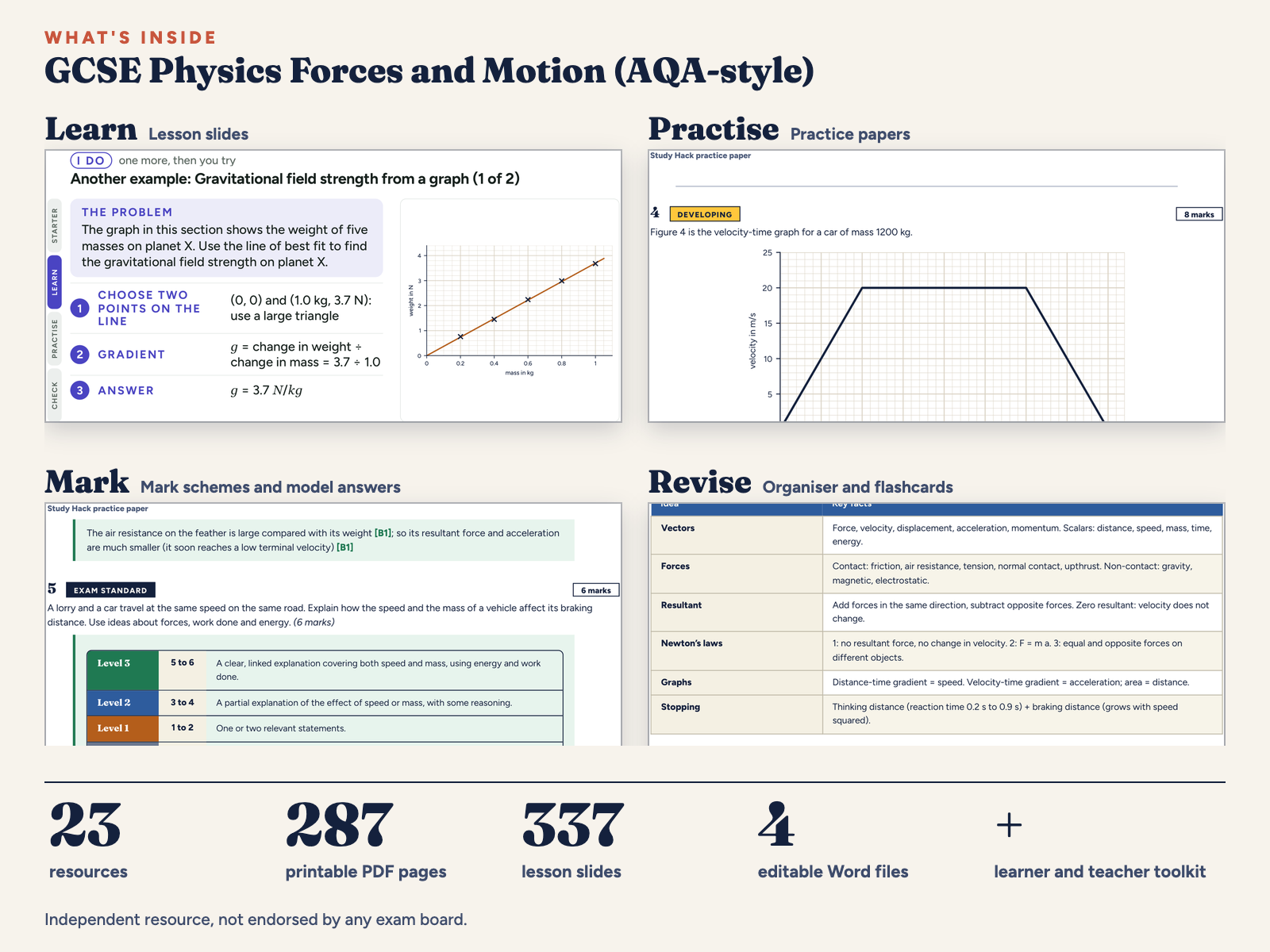The image size is (1270, 952).
Task: Open the CHECK vertical tab
Action: point(54,394)
